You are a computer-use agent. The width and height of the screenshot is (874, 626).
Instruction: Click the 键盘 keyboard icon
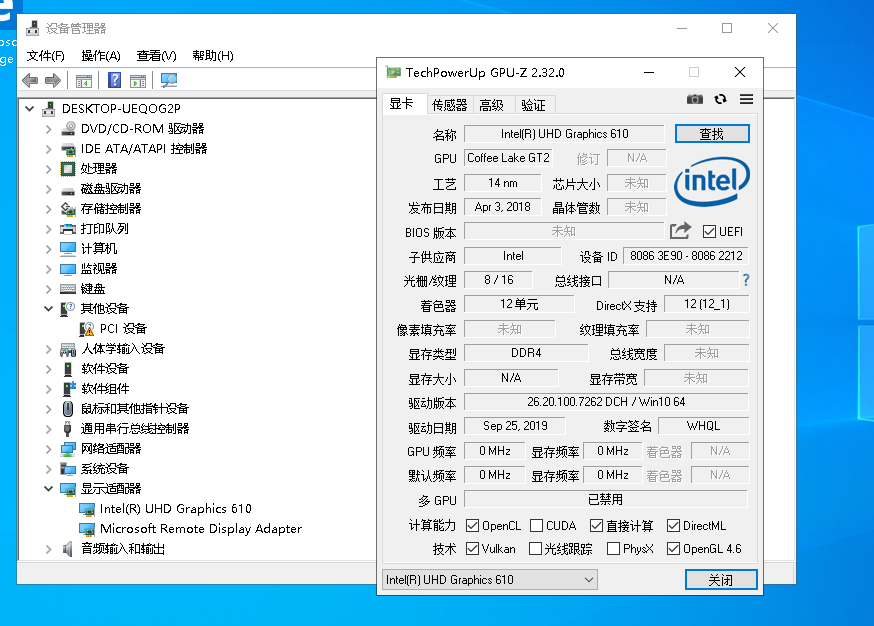tap(68, 289)
